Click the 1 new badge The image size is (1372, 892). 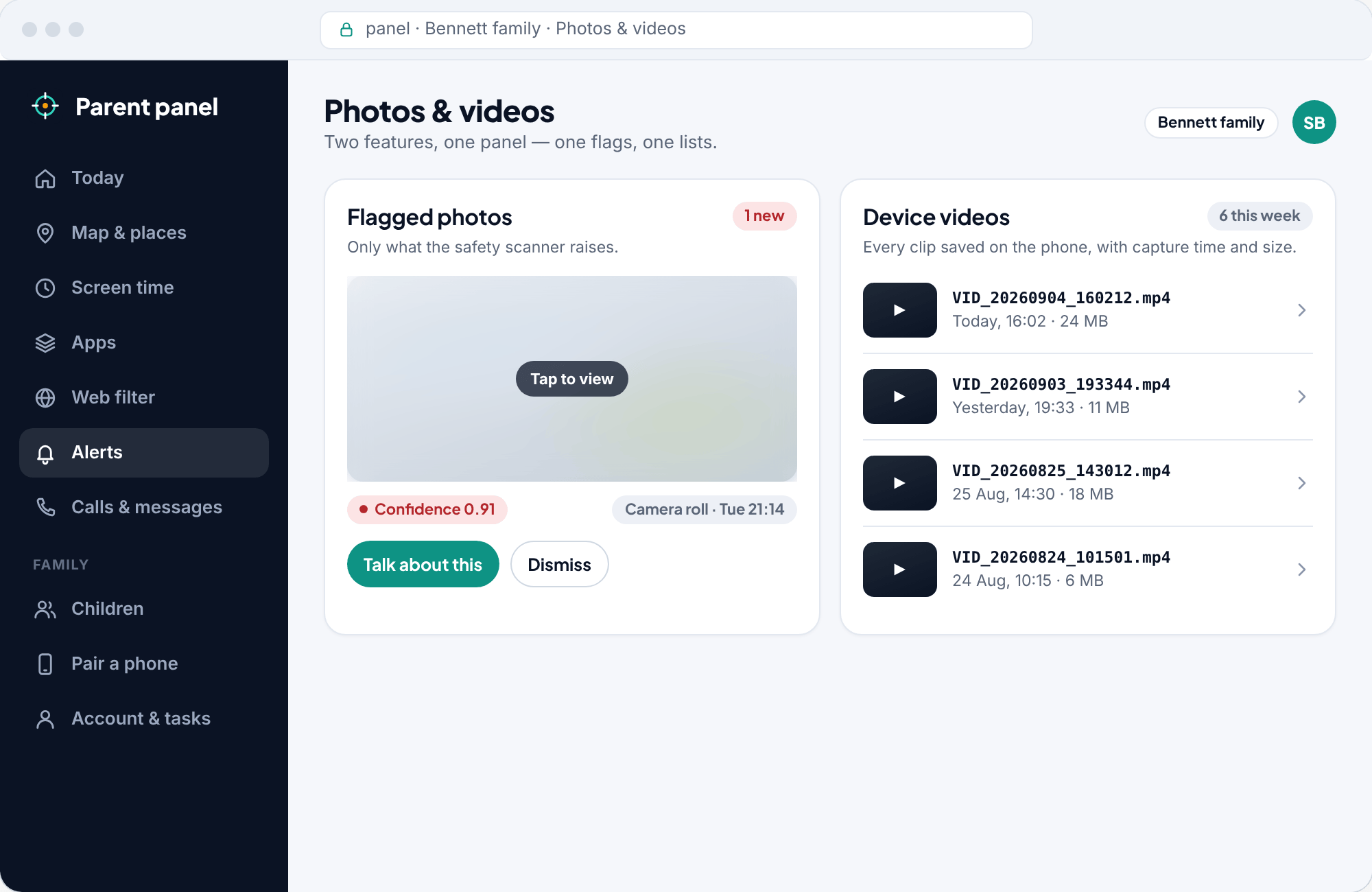pos(764,216)
